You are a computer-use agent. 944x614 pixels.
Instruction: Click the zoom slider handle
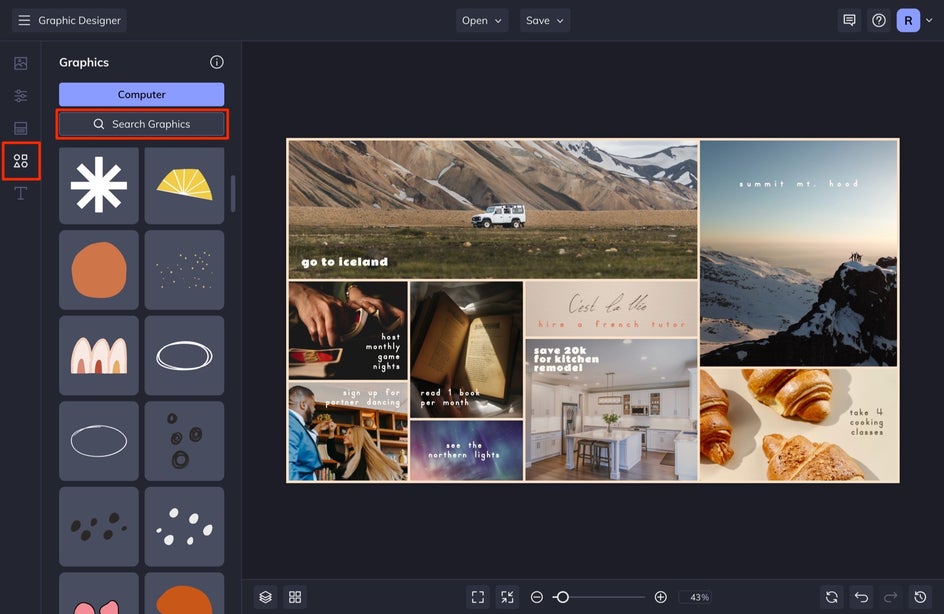pyautogui.click(x=562, y=597)
